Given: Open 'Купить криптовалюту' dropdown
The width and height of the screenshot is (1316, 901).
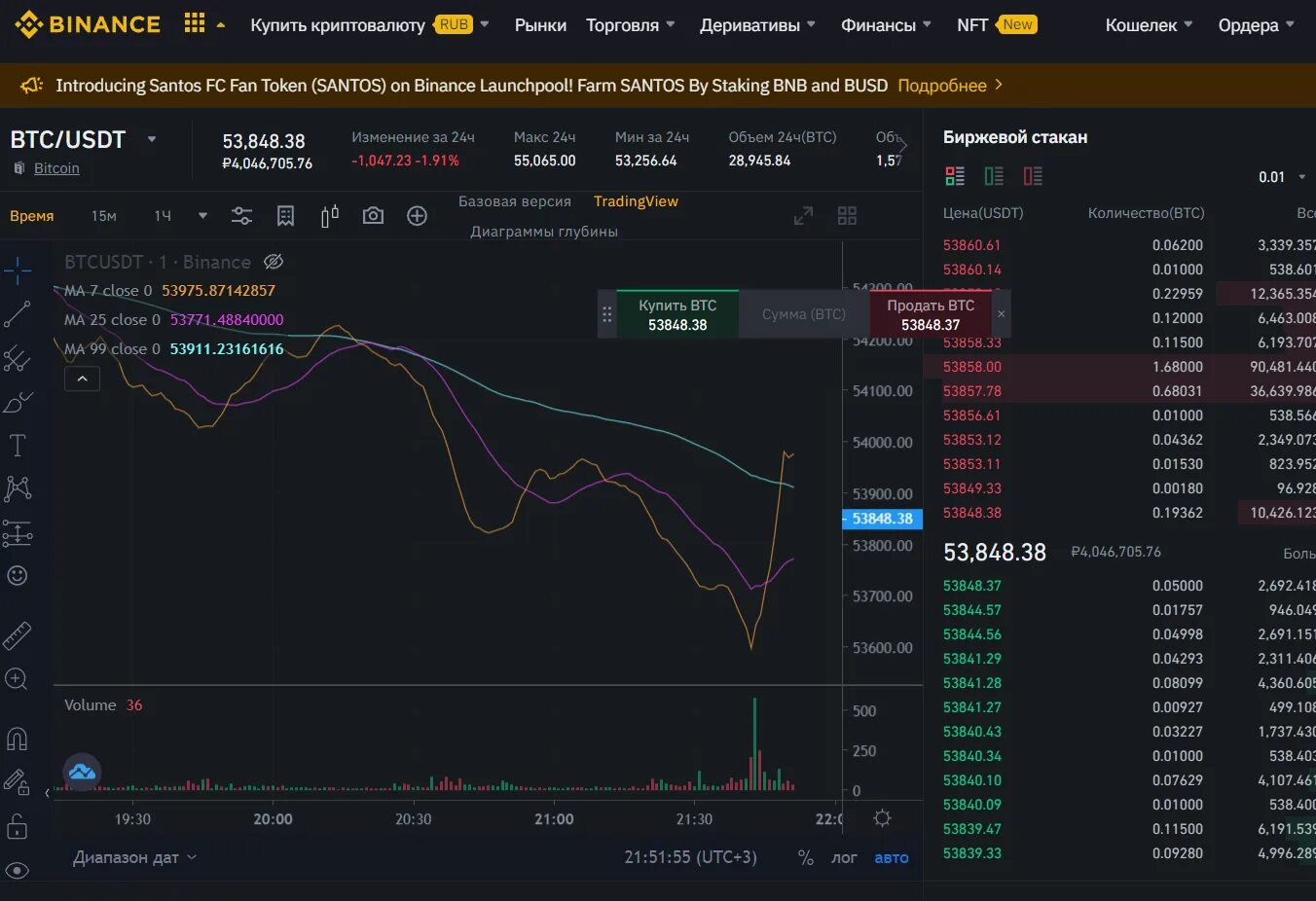Looking at the screenshot, I should 370,25.
